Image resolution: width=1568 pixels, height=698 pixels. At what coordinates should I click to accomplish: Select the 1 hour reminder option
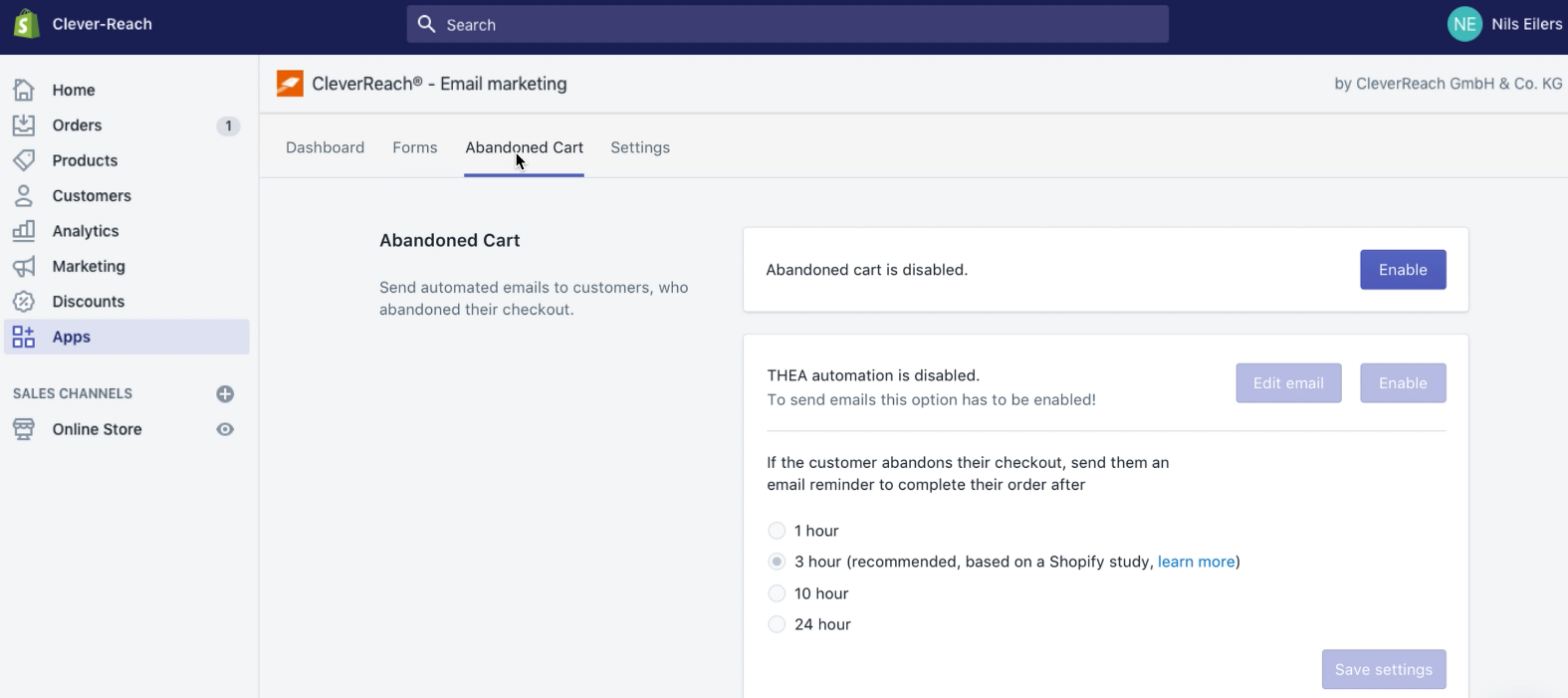[x=777, y=531]
